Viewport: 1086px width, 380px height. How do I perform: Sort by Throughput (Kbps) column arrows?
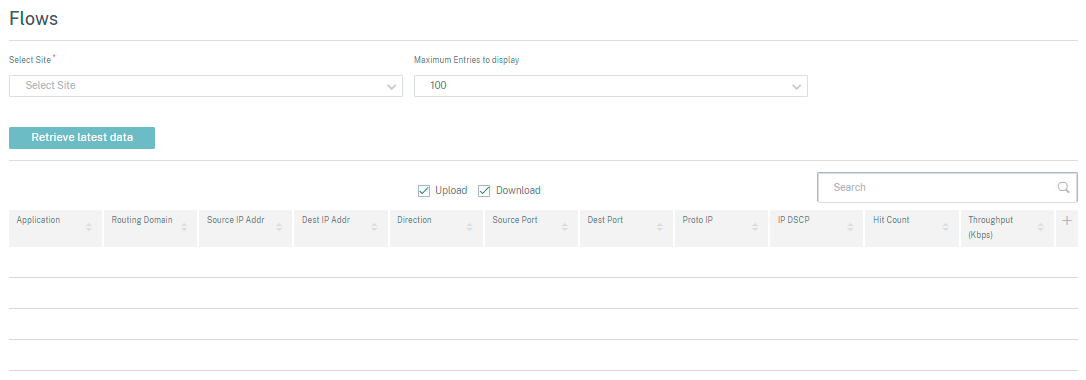coord(1040,227)
